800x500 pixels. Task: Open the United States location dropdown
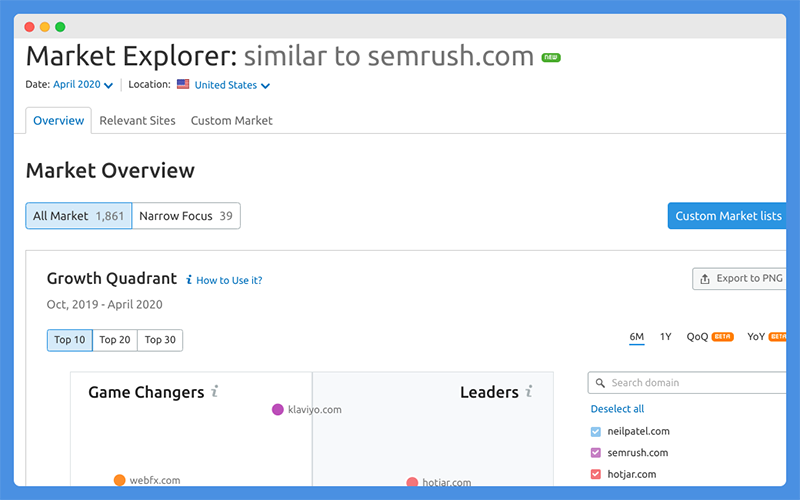pos(232,85)
